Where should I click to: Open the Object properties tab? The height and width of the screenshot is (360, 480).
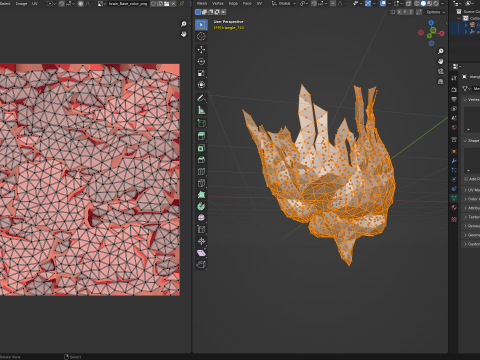pyautogui.click(x=454, y=151)
